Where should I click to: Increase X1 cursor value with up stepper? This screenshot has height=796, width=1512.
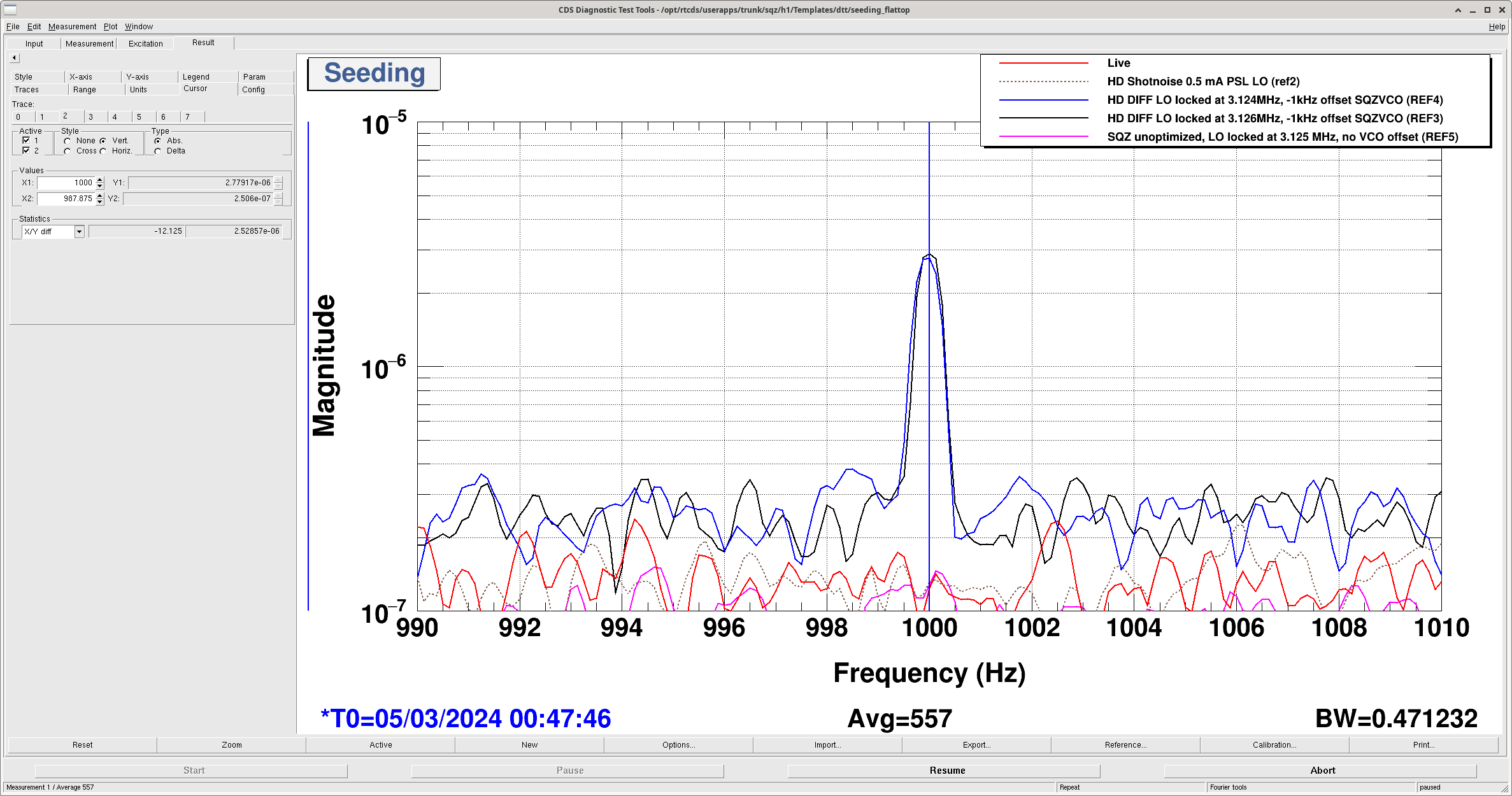click(100, 180)
